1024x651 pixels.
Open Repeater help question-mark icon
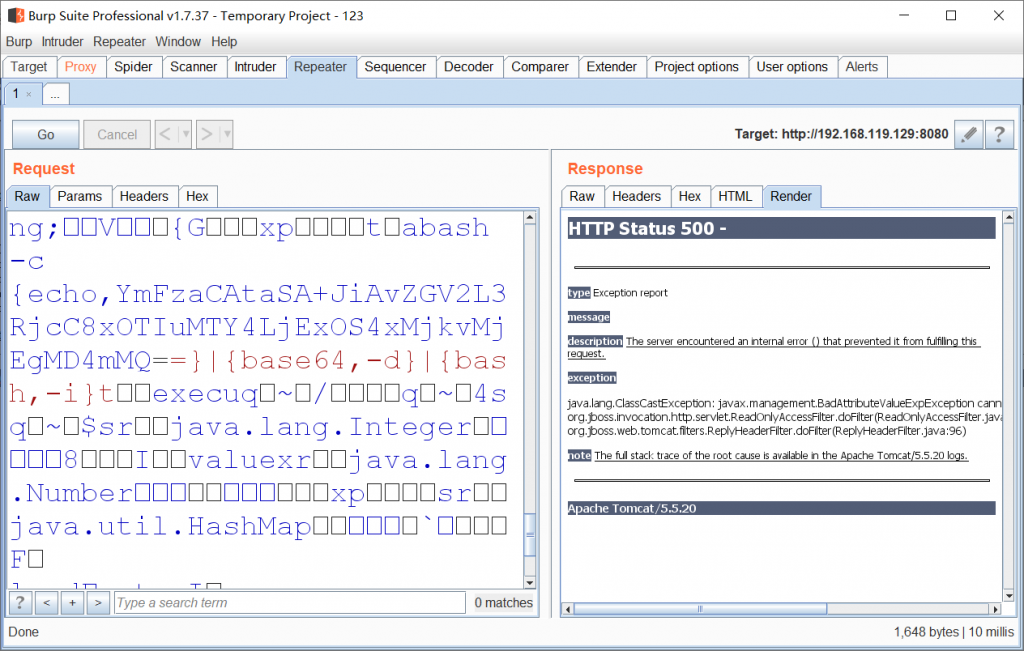pyautogui.click(x=999, y=135)
